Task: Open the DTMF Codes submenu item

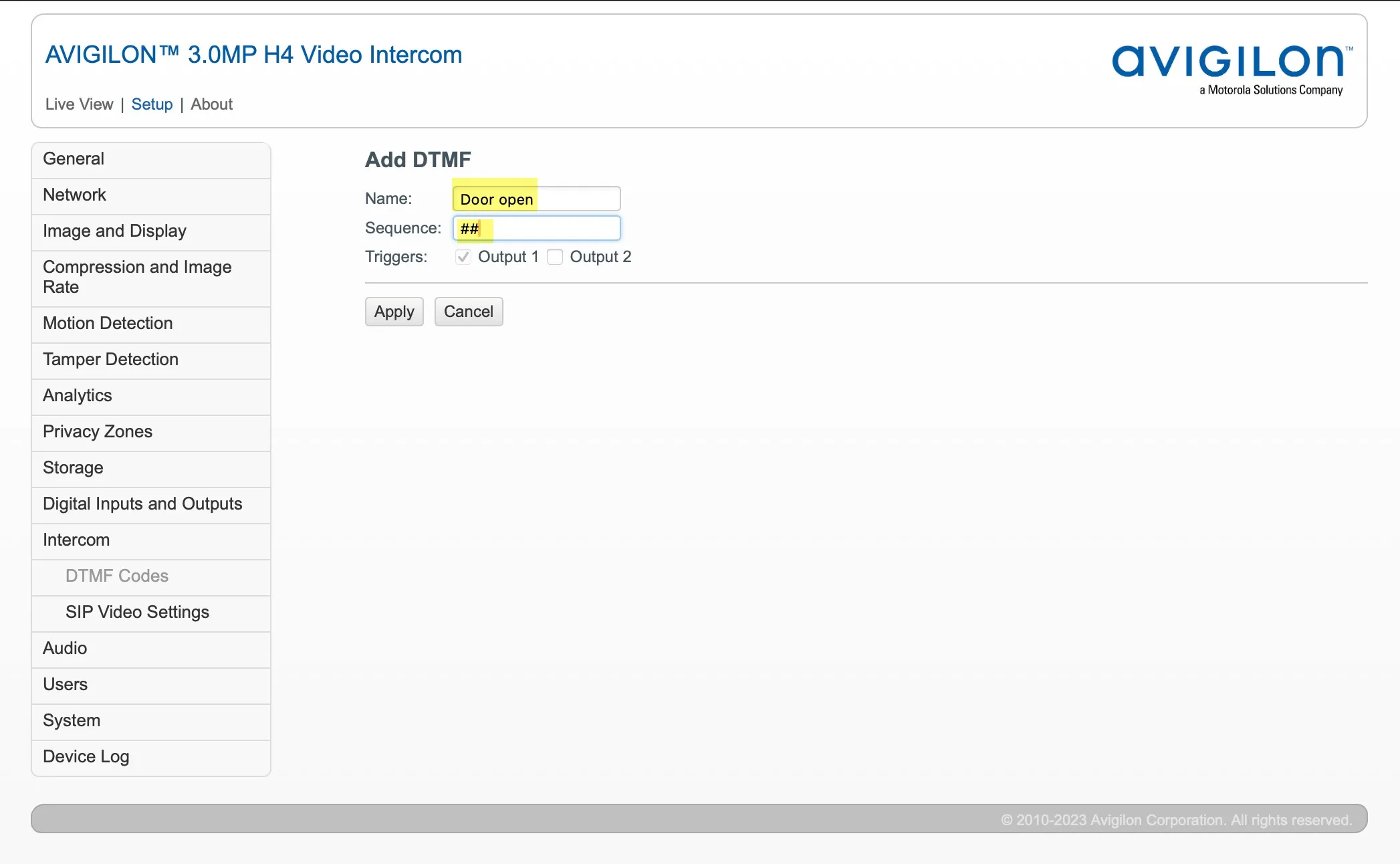Action: (151, 576)
